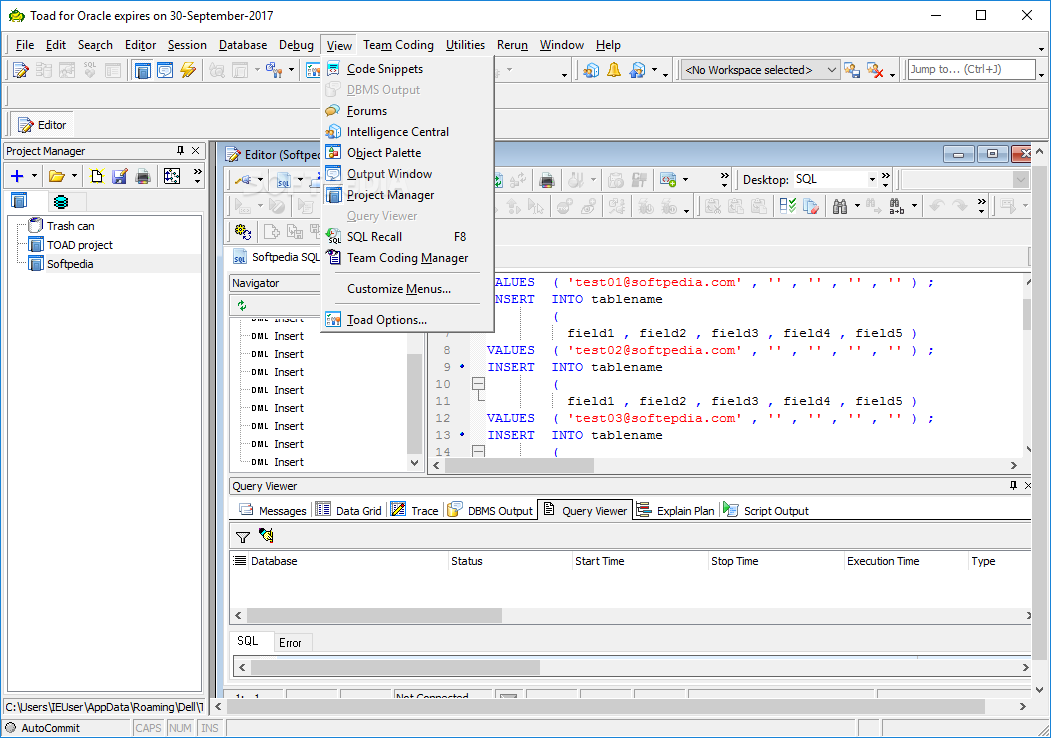Image resolution: width=1051 pixels, height=738 pixels.
Task: Select Object Palette in the View menu
Action: (x=408, y=153)
